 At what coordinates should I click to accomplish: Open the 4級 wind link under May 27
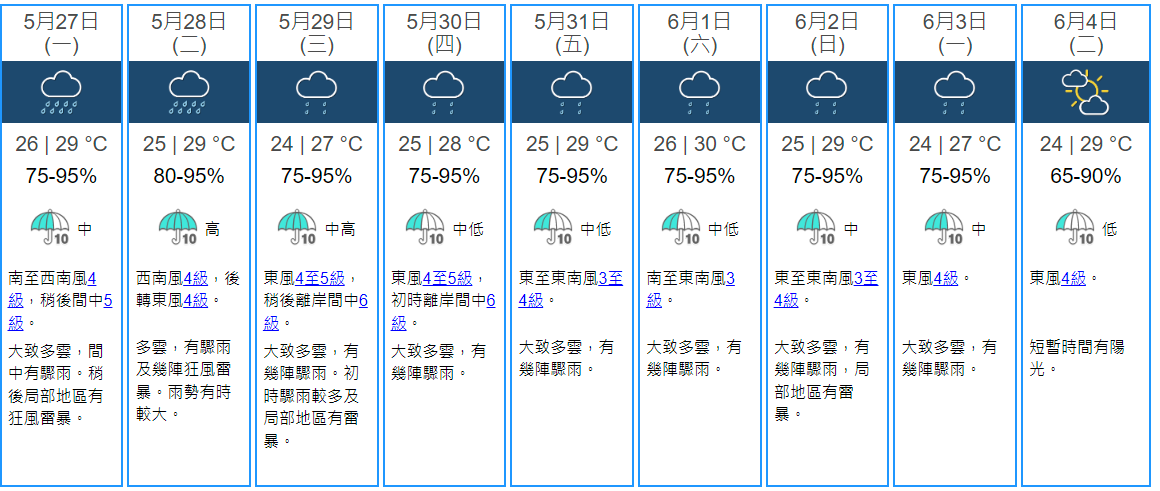tap(92, 278)
